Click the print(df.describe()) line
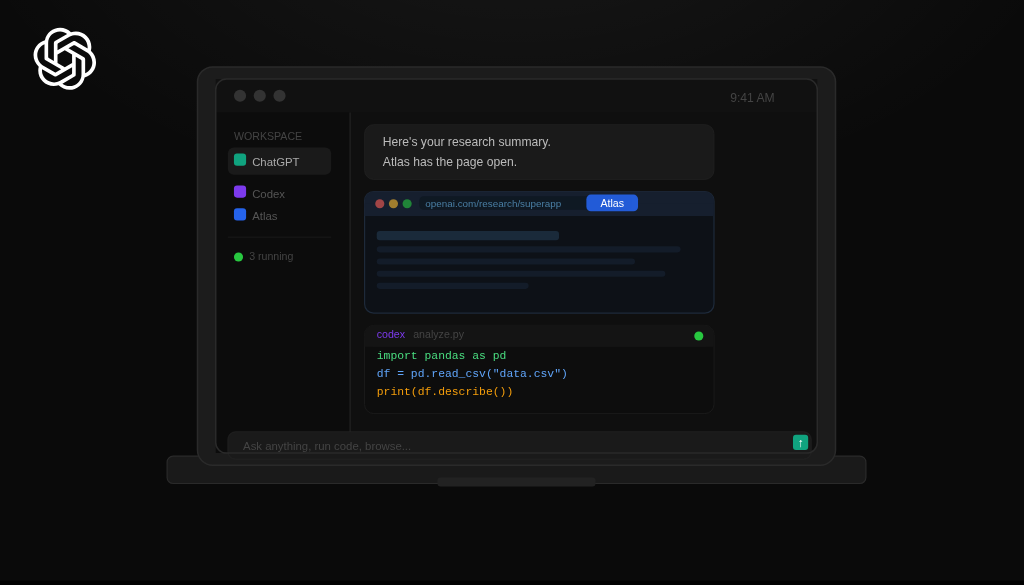The height and width of the screenshot is (585, 1024). click(x=445, y=392)
